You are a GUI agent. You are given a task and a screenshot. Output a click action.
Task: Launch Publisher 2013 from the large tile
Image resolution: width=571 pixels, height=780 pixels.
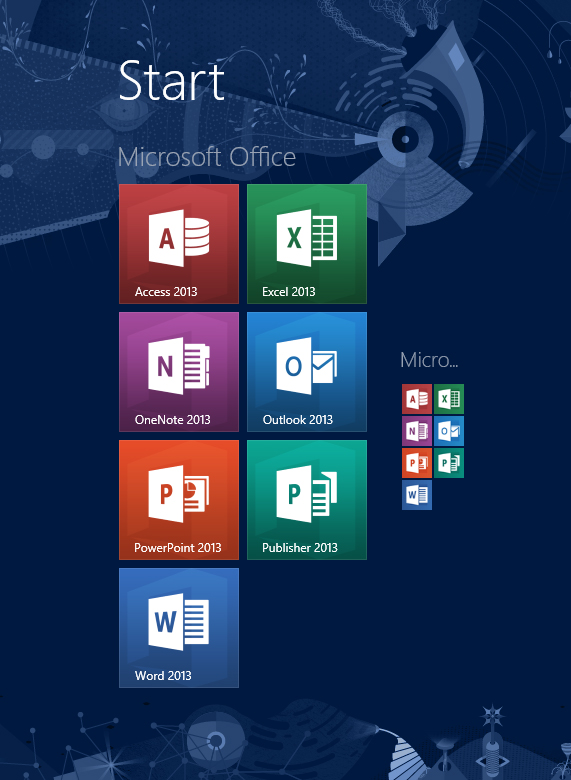pos(307,499)
